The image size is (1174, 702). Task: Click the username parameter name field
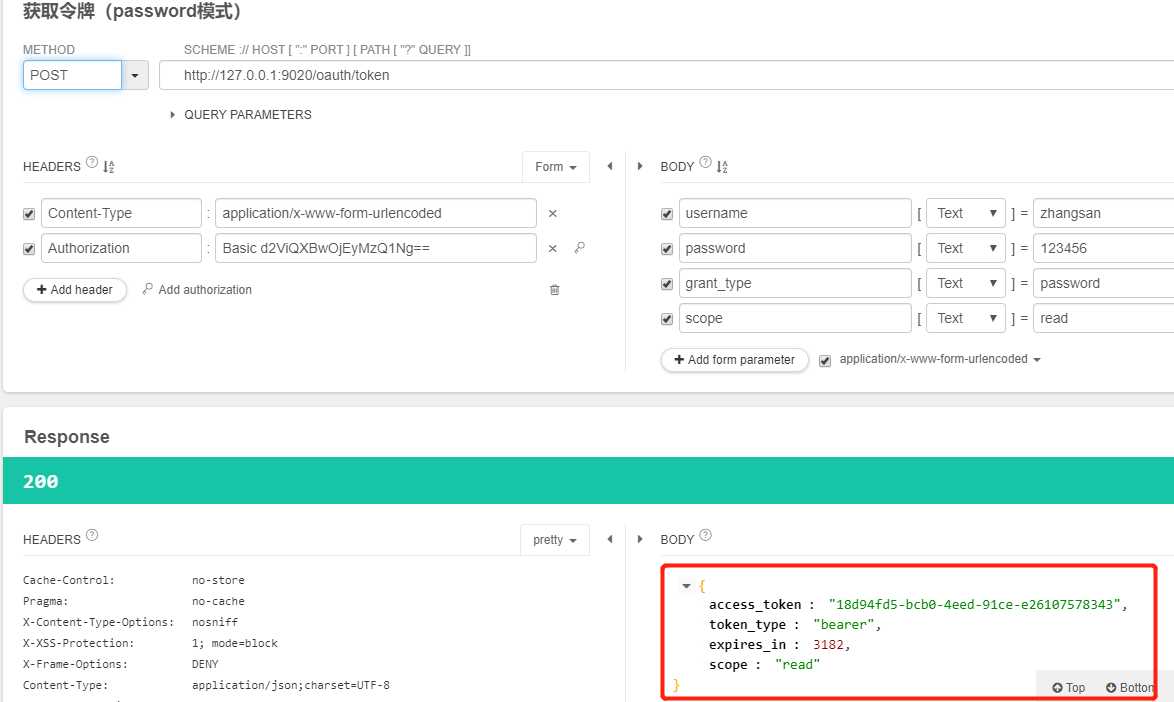tap(795, 213)
